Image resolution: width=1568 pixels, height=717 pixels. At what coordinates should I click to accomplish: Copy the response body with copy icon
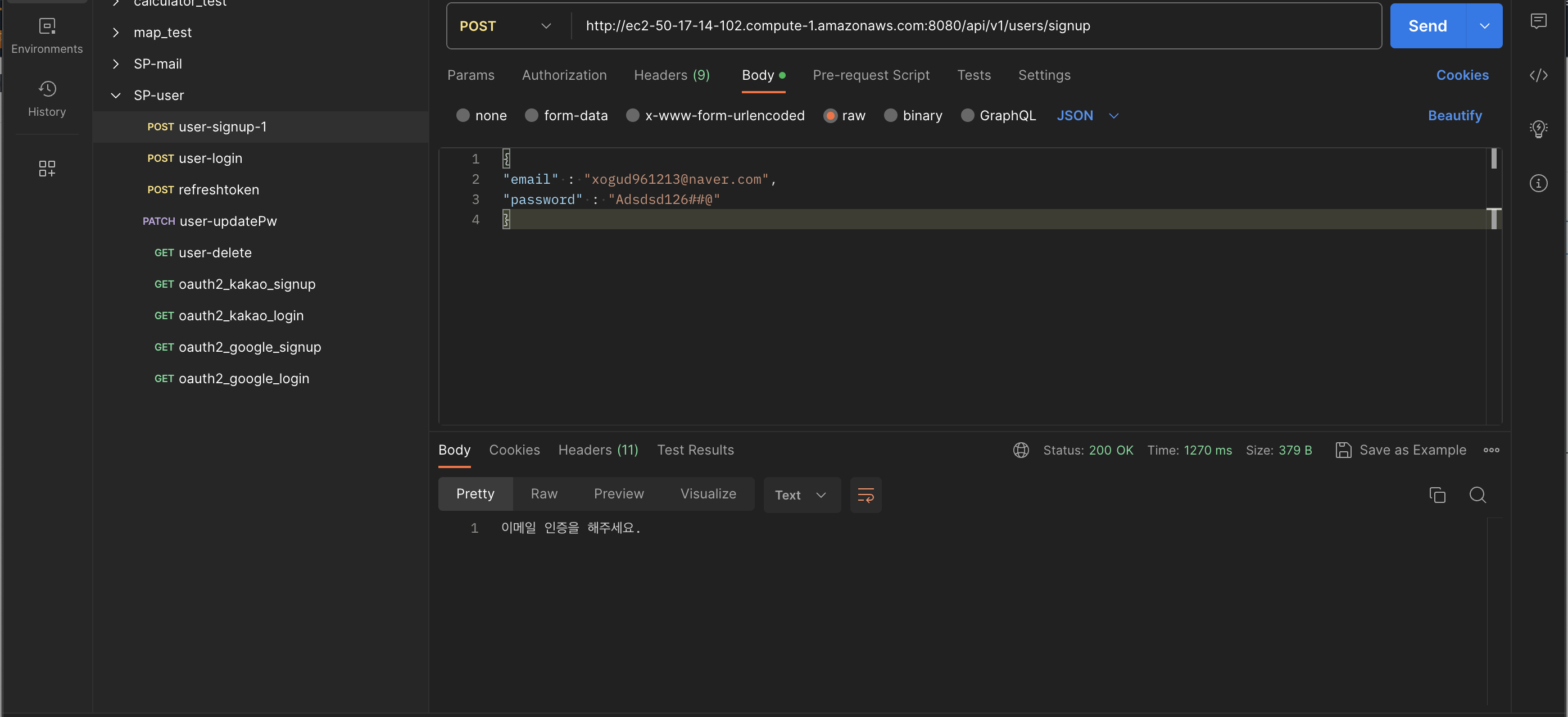[x=1437, y=495]
